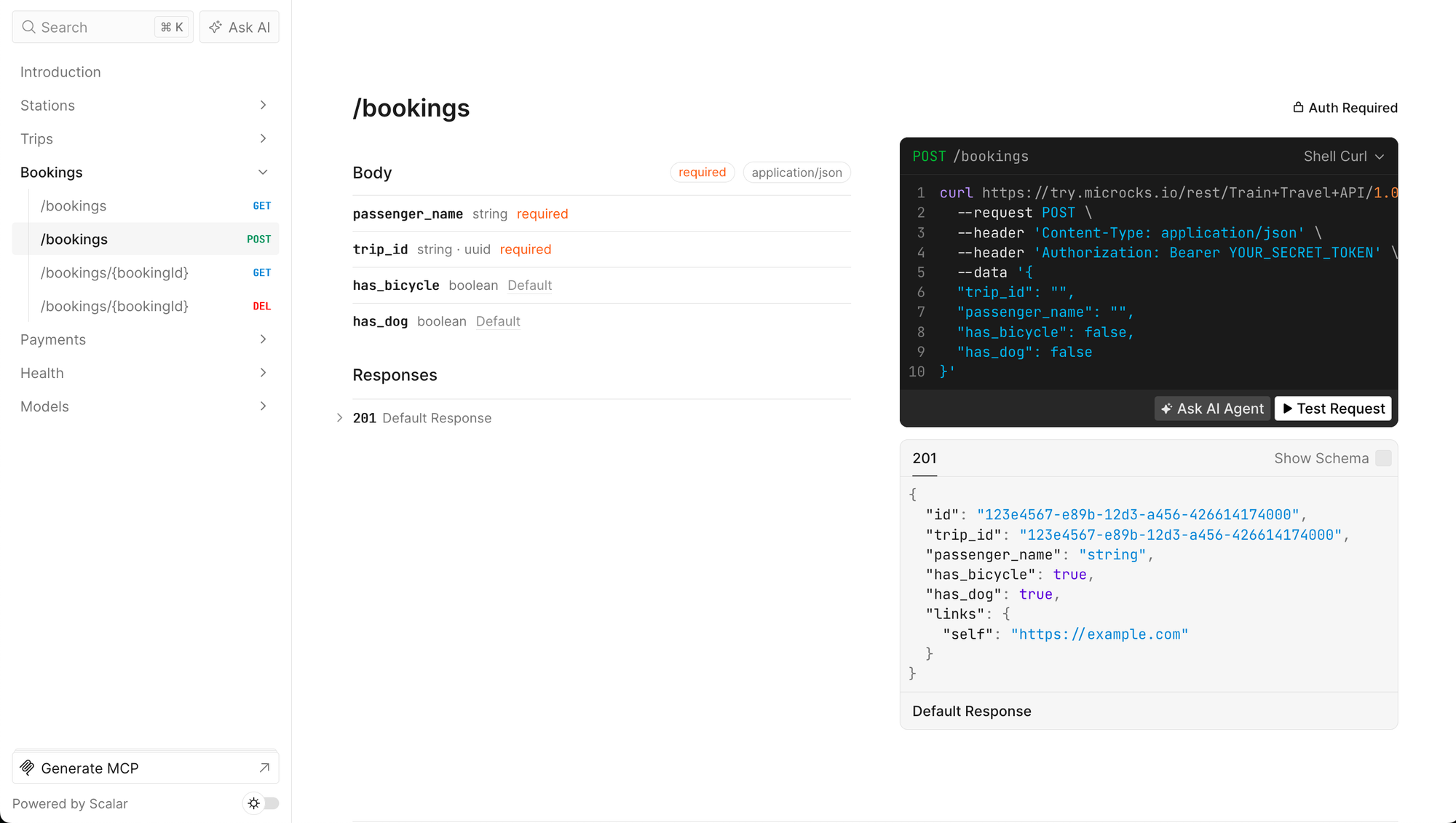Click the Stations sidebar label
The image size is (1456, 823).
coord(47,106)
